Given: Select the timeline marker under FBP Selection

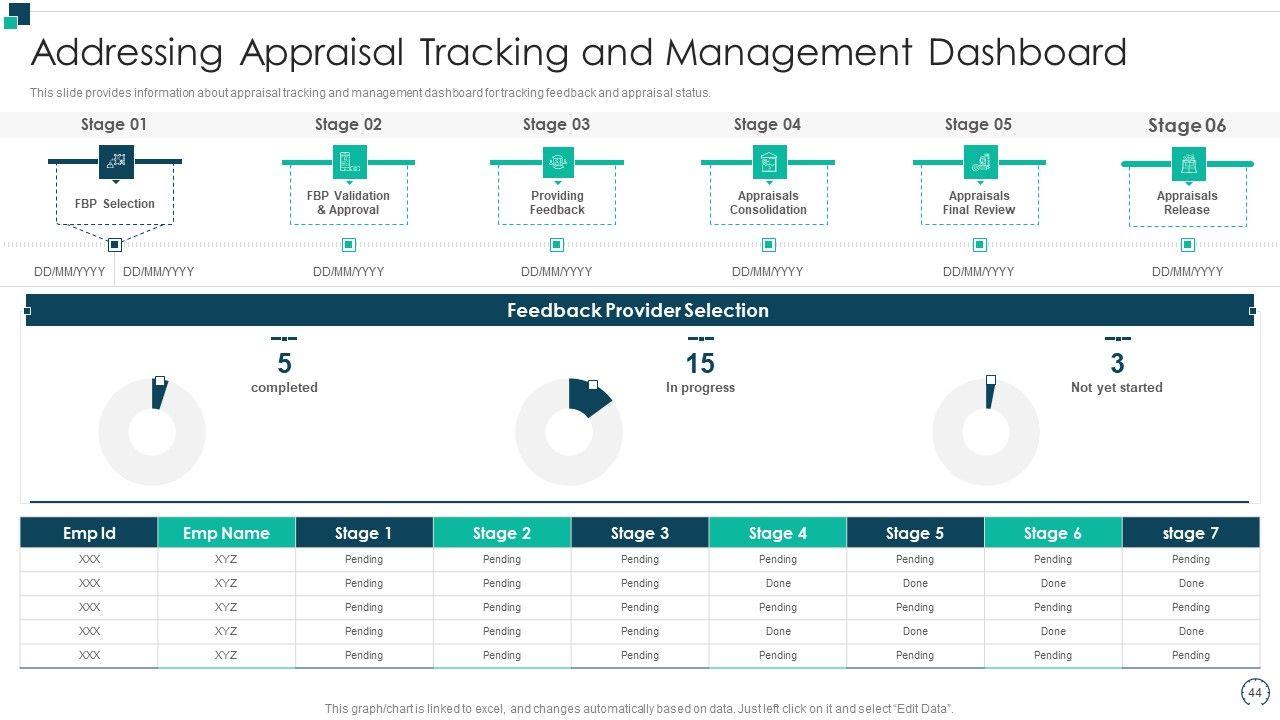Looking at the screenshot, I should (x=115, y=245).
